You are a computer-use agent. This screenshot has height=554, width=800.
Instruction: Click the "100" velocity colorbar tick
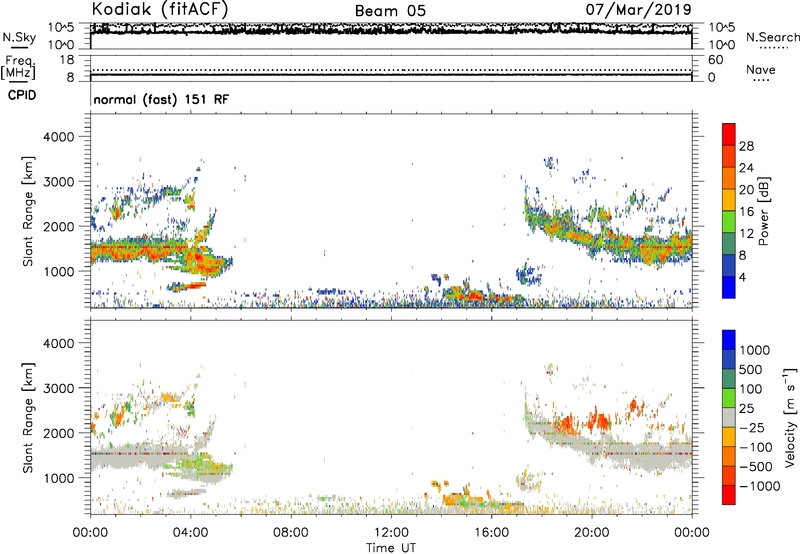tap(751, 389)
